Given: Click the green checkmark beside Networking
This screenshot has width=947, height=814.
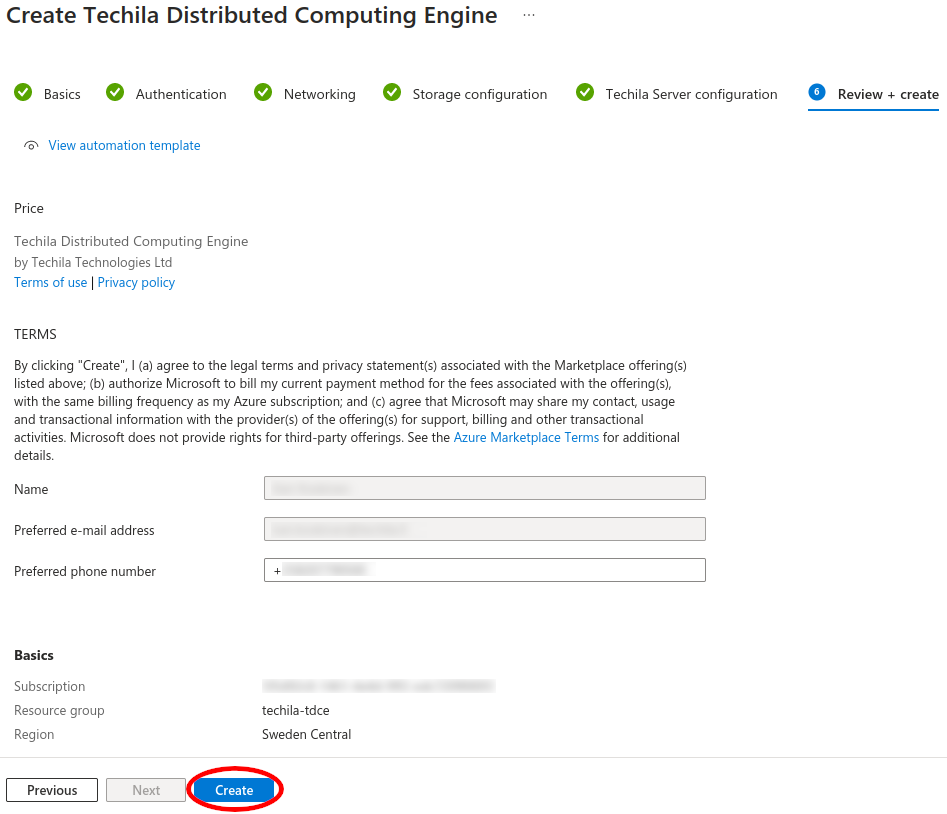Looking at the screenshot, I should coord(263,93).
